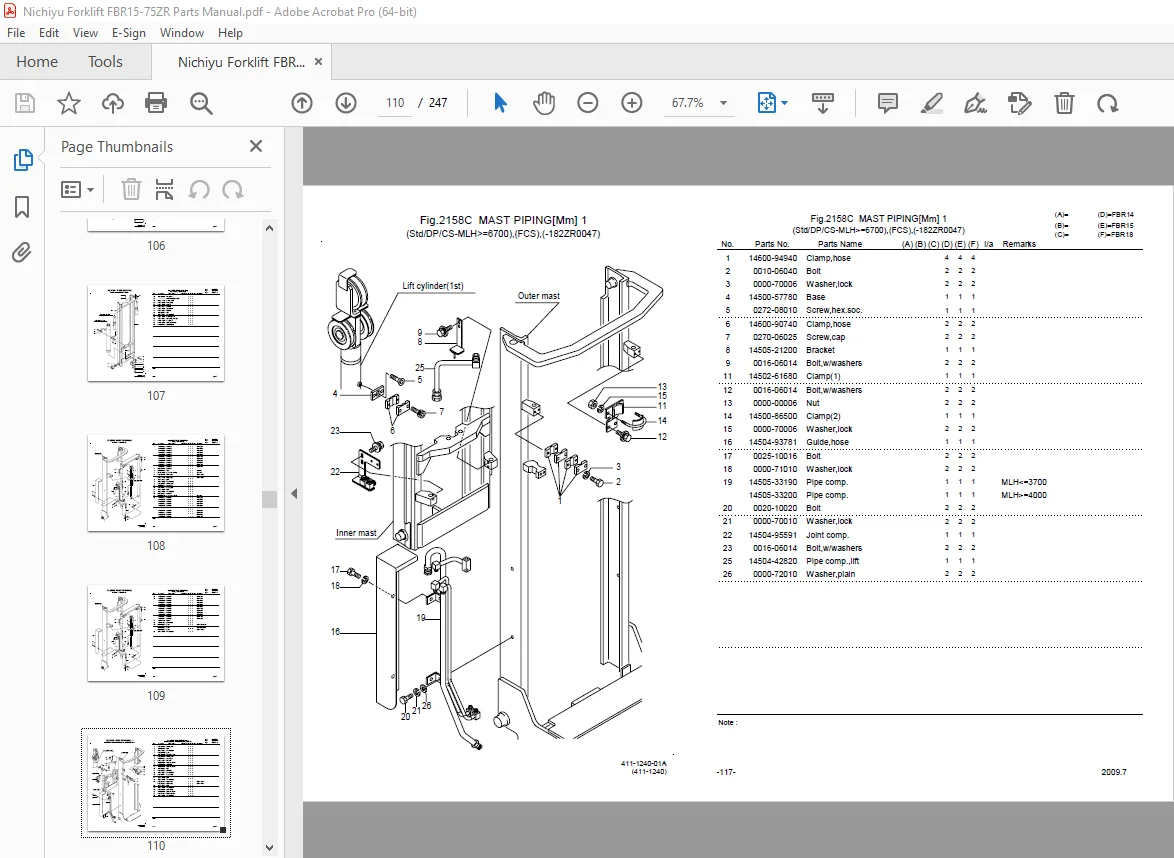1174x858 pixels.
Task: Open the File menu
Action: pos(16,33)
